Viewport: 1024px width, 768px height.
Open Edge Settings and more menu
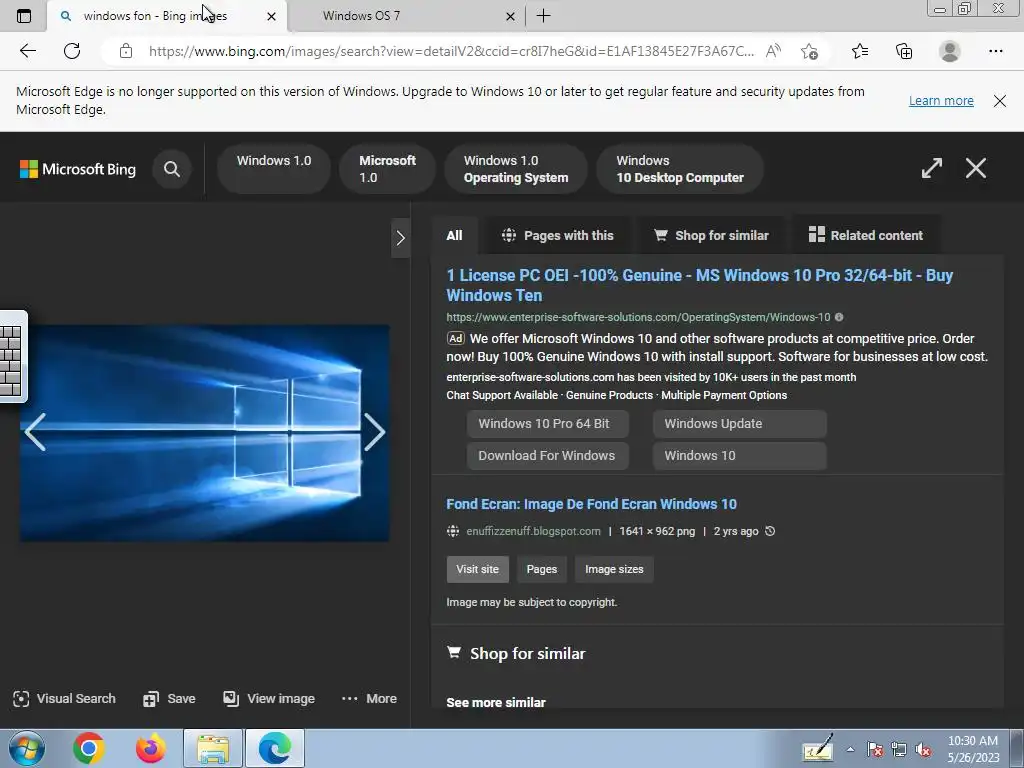995,51
